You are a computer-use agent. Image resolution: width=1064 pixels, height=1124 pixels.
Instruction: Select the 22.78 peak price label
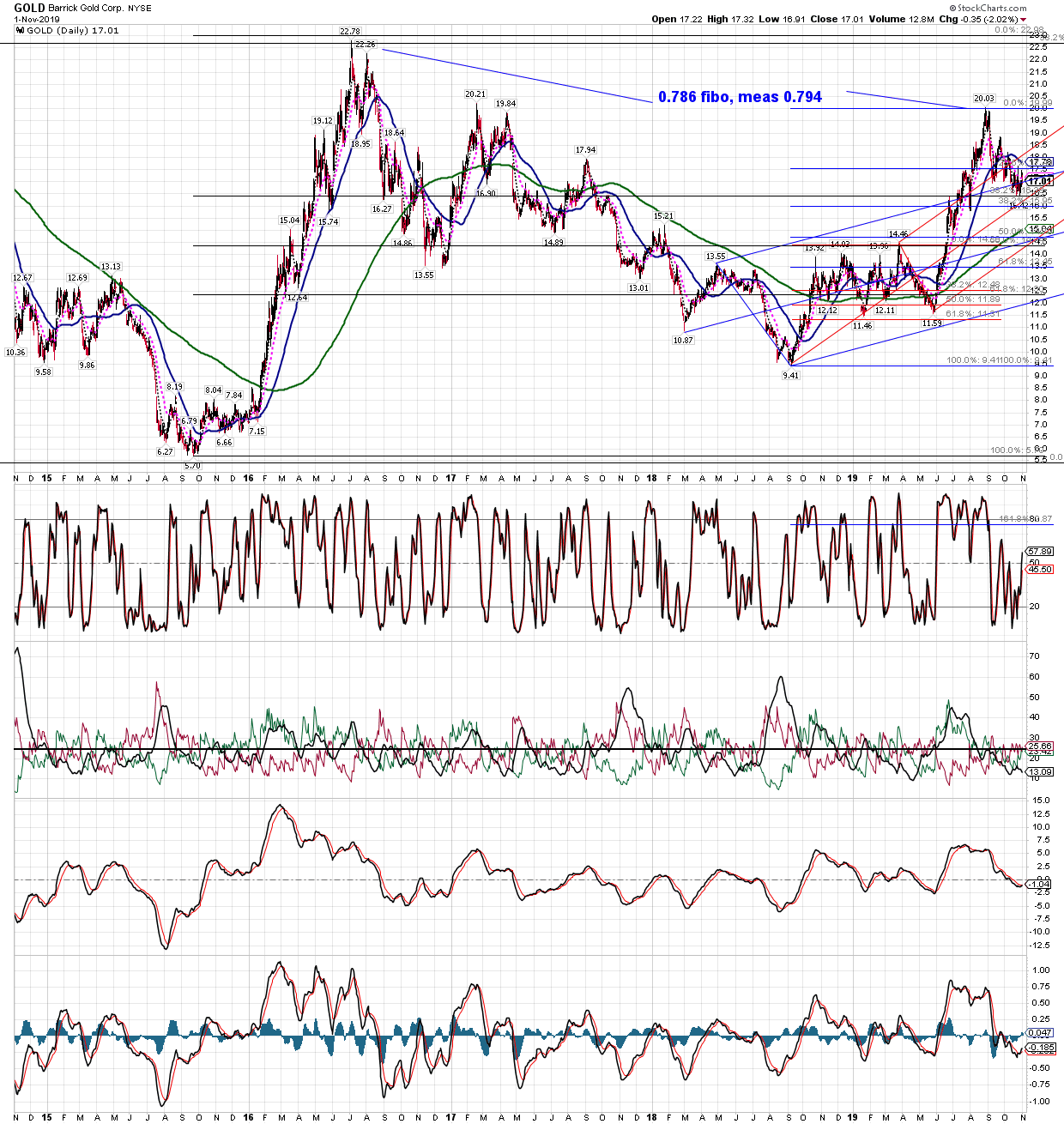[x=350, y=32]
